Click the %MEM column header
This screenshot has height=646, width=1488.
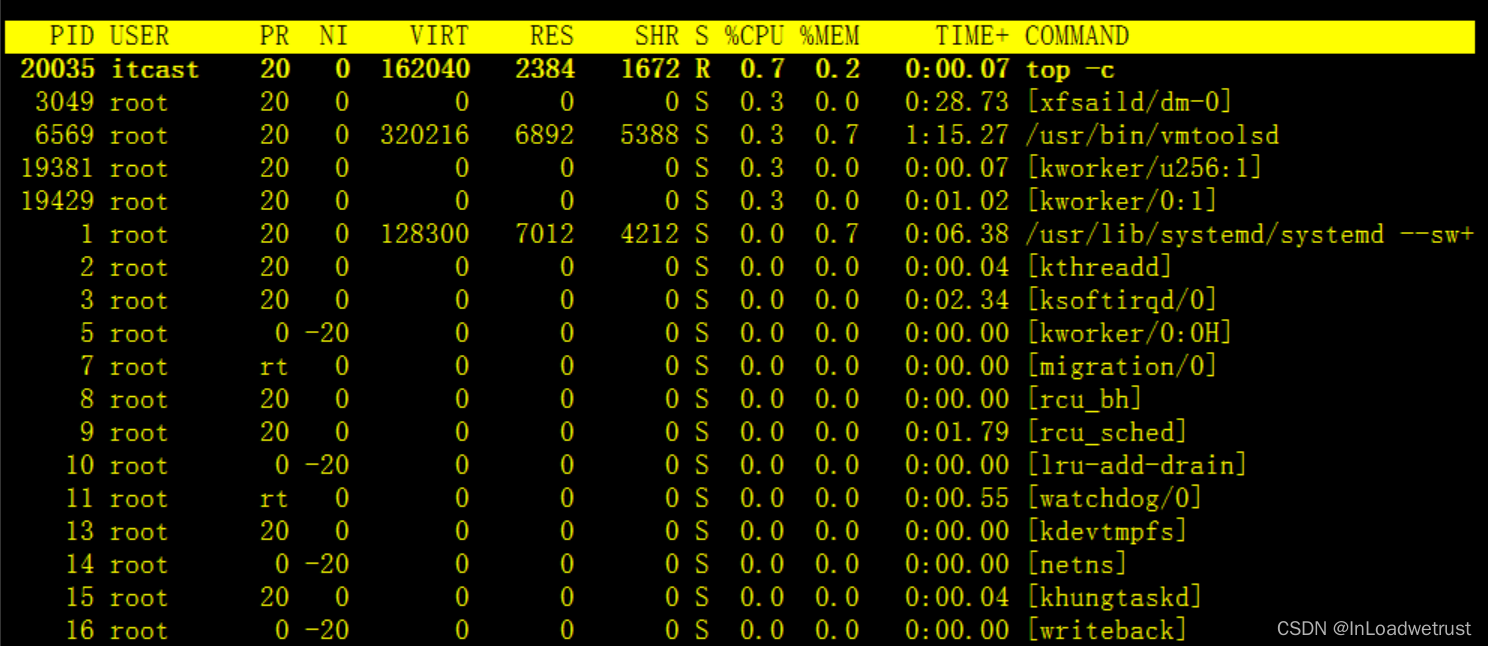click(x=829, y=36)
